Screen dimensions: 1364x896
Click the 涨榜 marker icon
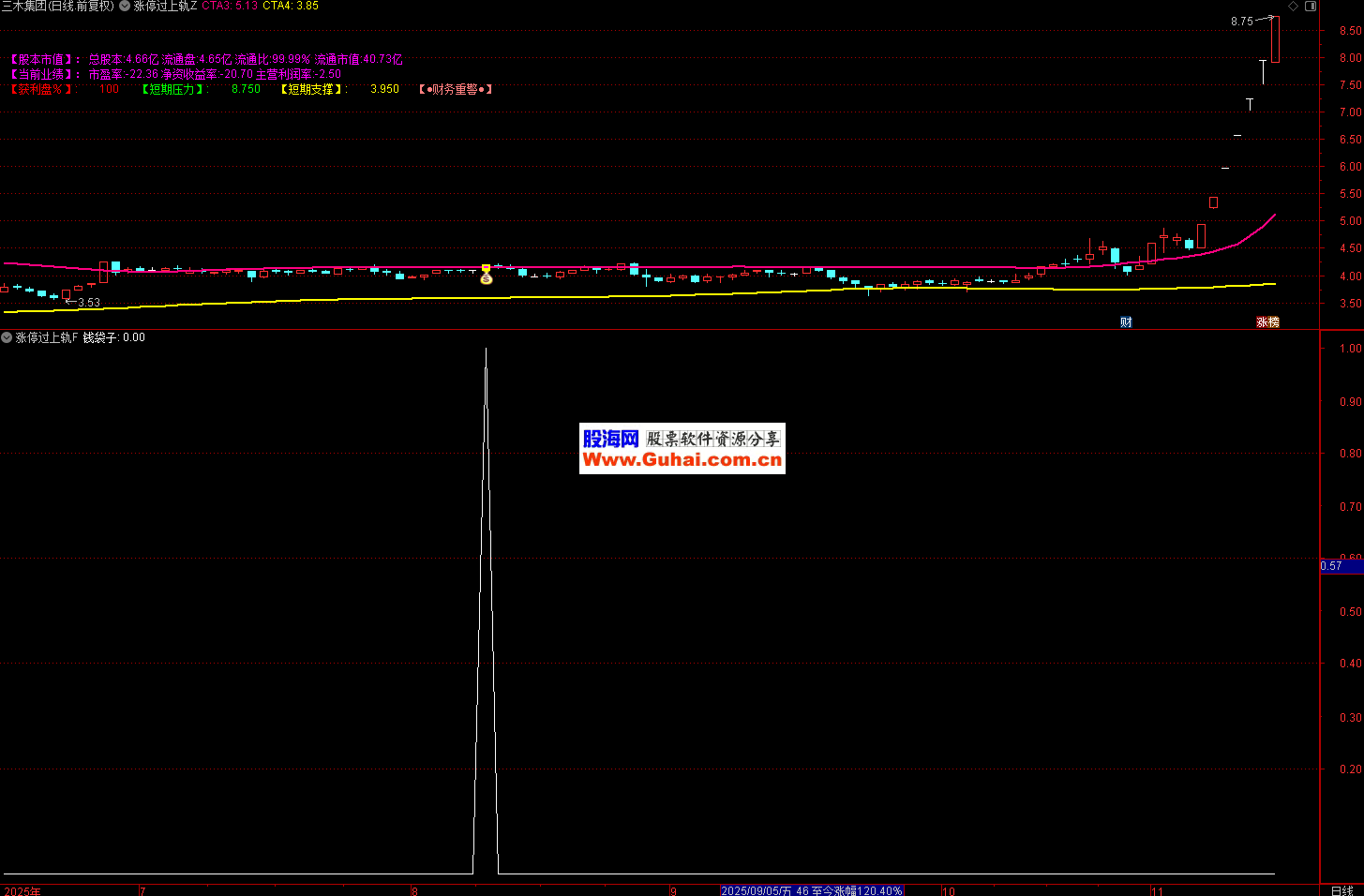click(x=1267, y=321)
